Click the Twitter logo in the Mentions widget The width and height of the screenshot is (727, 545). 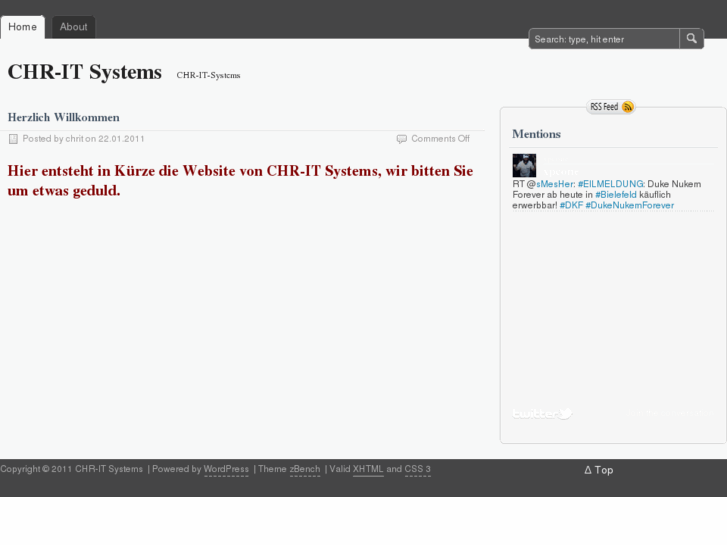[542, 413]
